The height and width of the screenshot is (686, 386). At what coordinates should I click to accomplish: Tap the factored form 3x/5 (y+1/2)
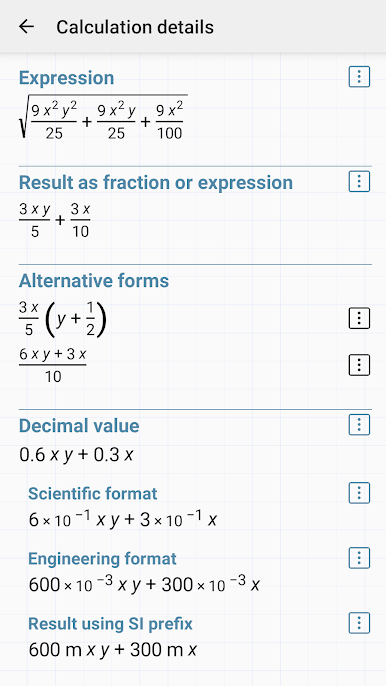click(x=63, y=318)
